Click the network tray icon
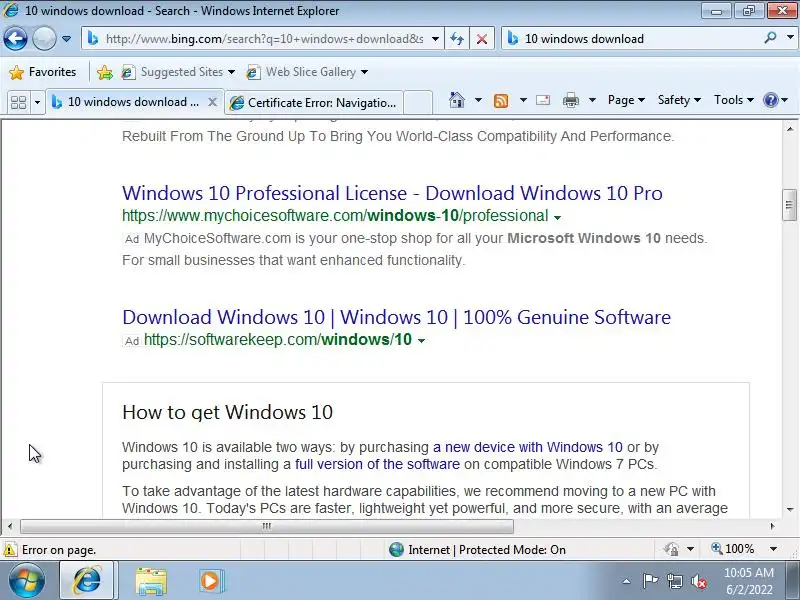Viewport: 800px width, 600px height. click(x=674, y=581)
